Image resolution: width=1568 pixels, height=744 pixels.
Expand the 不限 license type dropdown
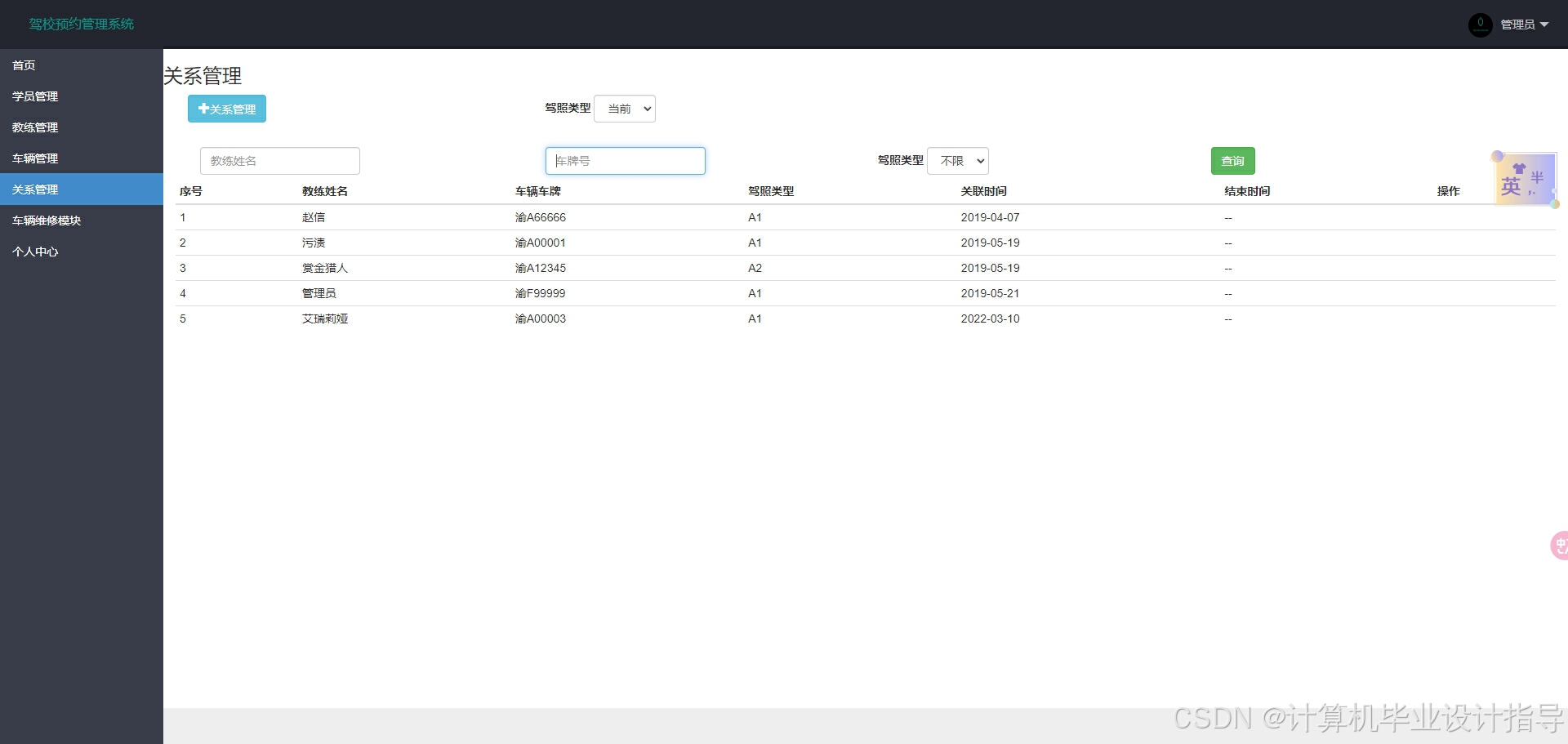coord(958,161)
